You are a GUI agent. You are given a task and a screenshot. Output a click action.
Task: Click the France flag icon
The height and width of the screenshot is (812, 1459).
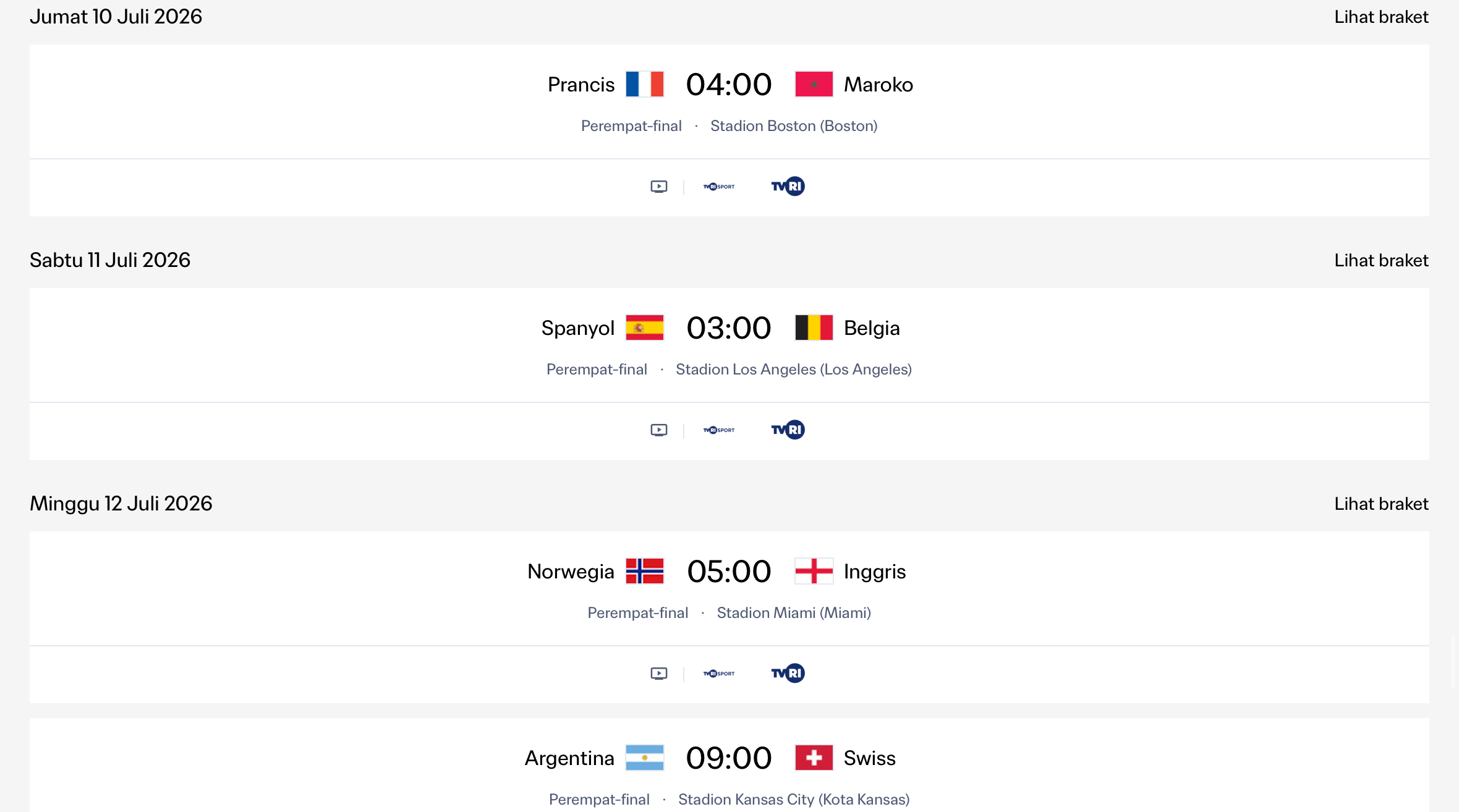(644, 84)
